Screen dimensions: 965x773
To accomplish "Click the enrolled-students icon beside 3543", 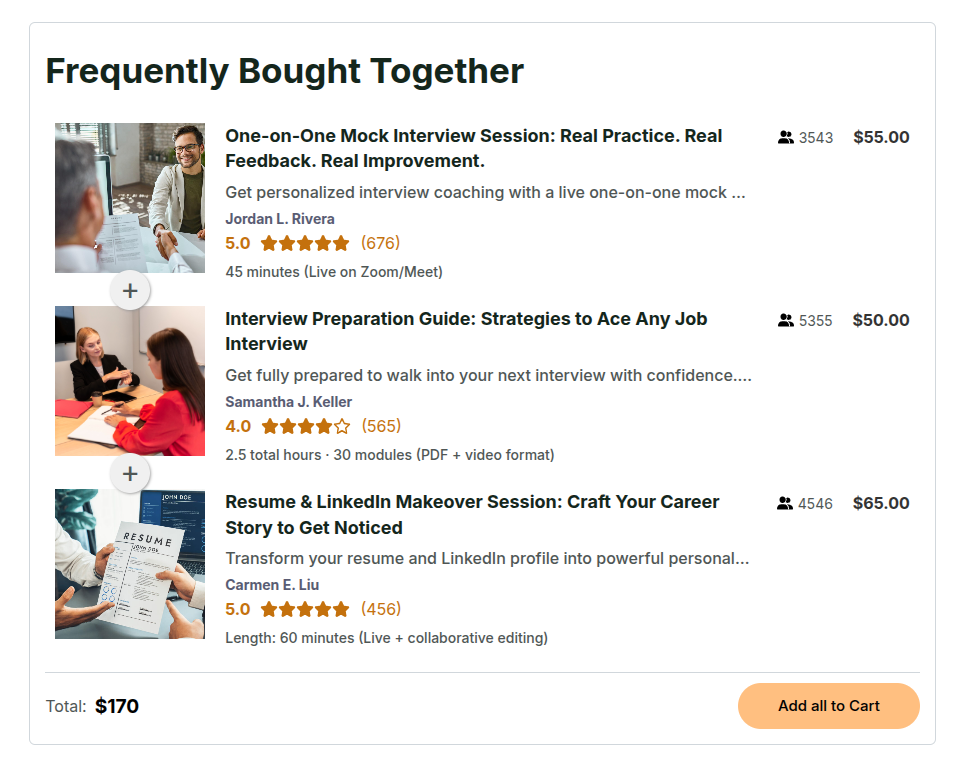I will [785, 138].
